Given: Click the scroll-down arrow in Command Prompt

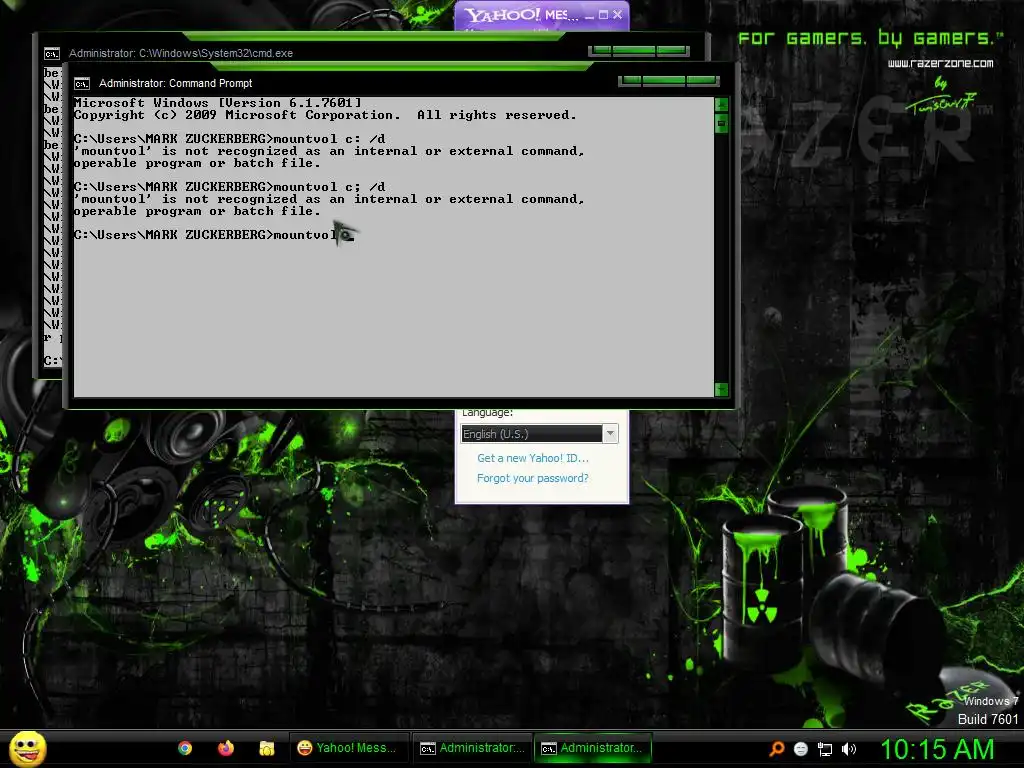Looking at the screenshot, I should point(722,390).
